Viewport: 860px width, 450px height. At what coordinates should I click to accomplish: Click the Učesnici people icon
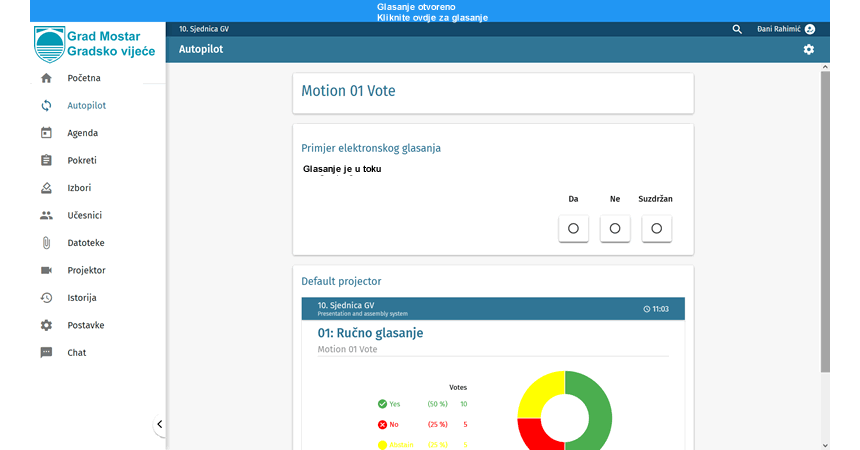[x=46, y=215]
